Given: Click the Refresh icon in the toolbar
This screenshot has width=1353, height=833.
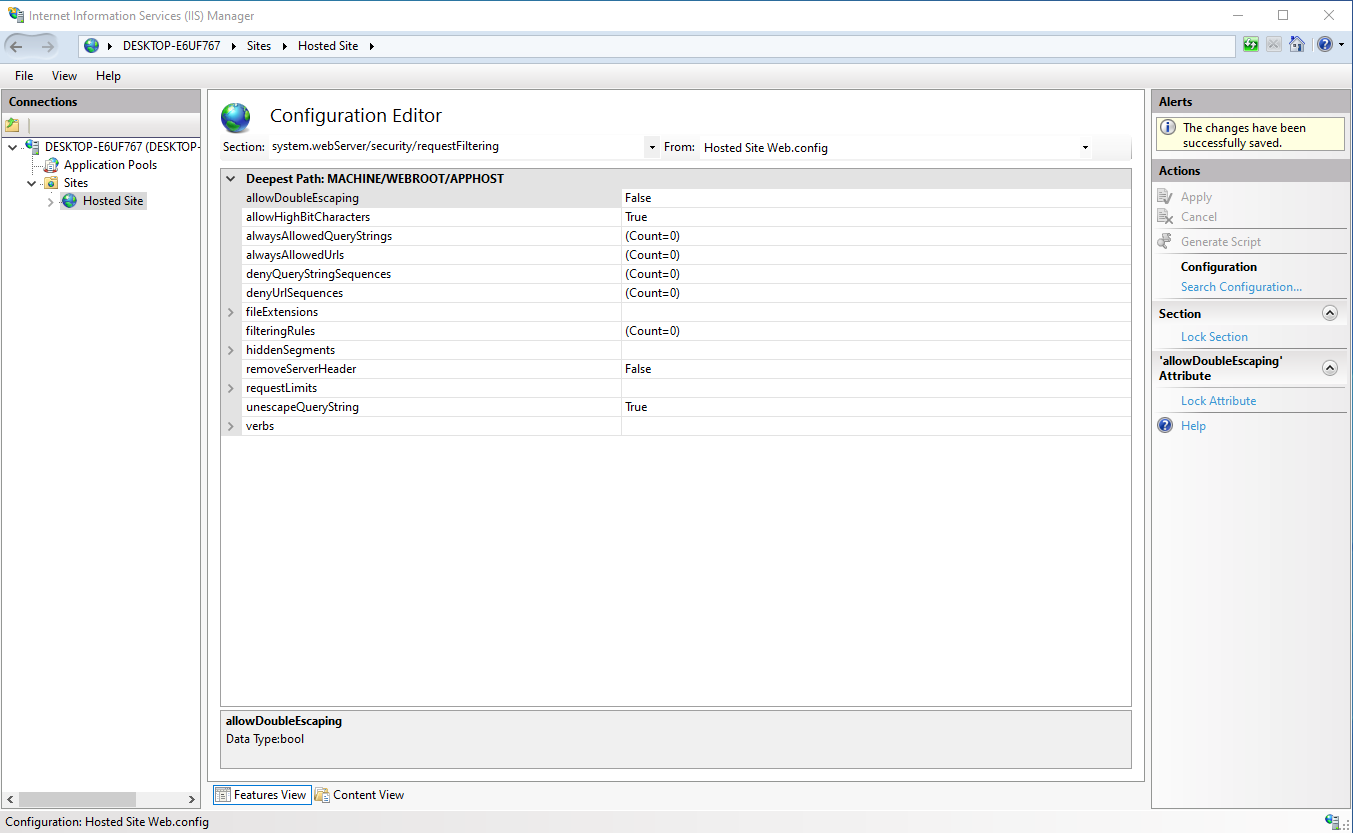Looking at the screenshot, I should pos(1250,44).
